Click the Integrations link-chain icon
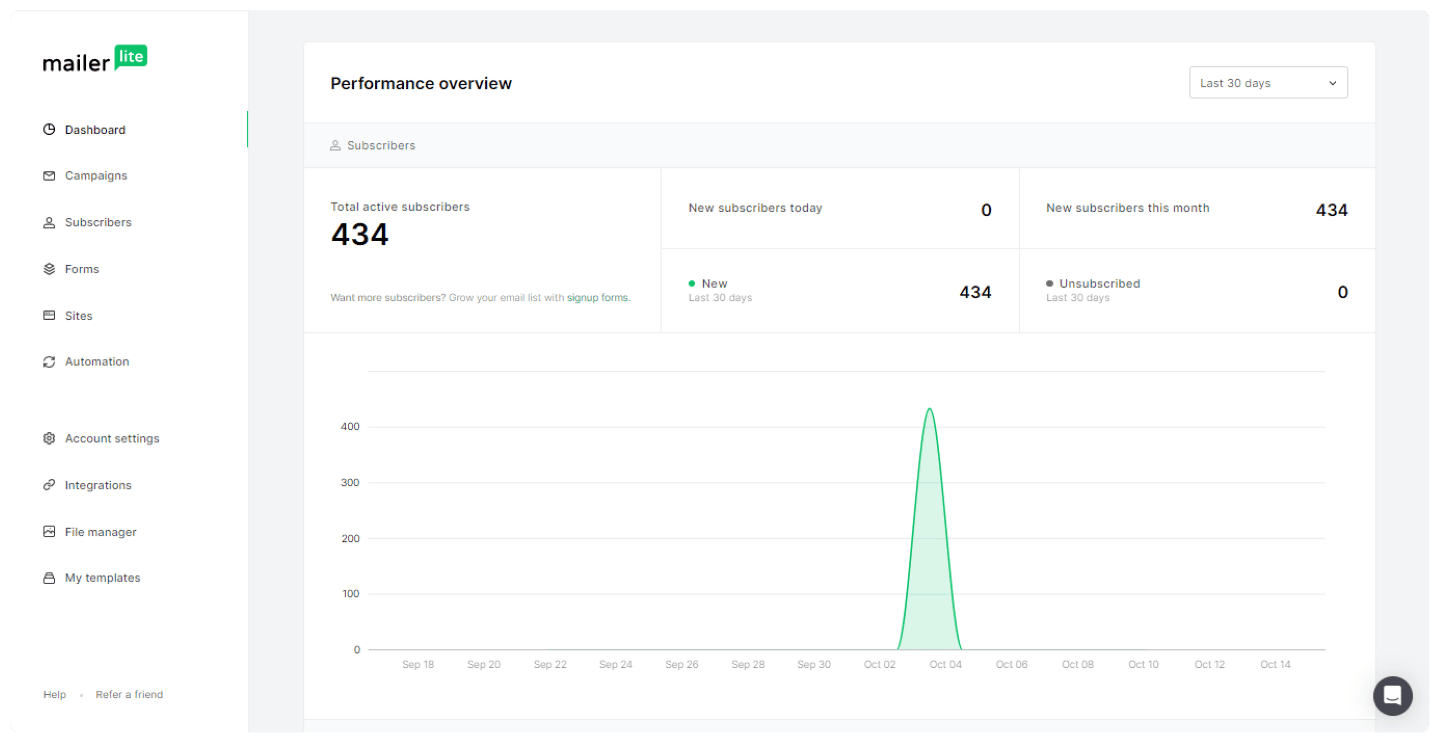 (x=49, y=485)
